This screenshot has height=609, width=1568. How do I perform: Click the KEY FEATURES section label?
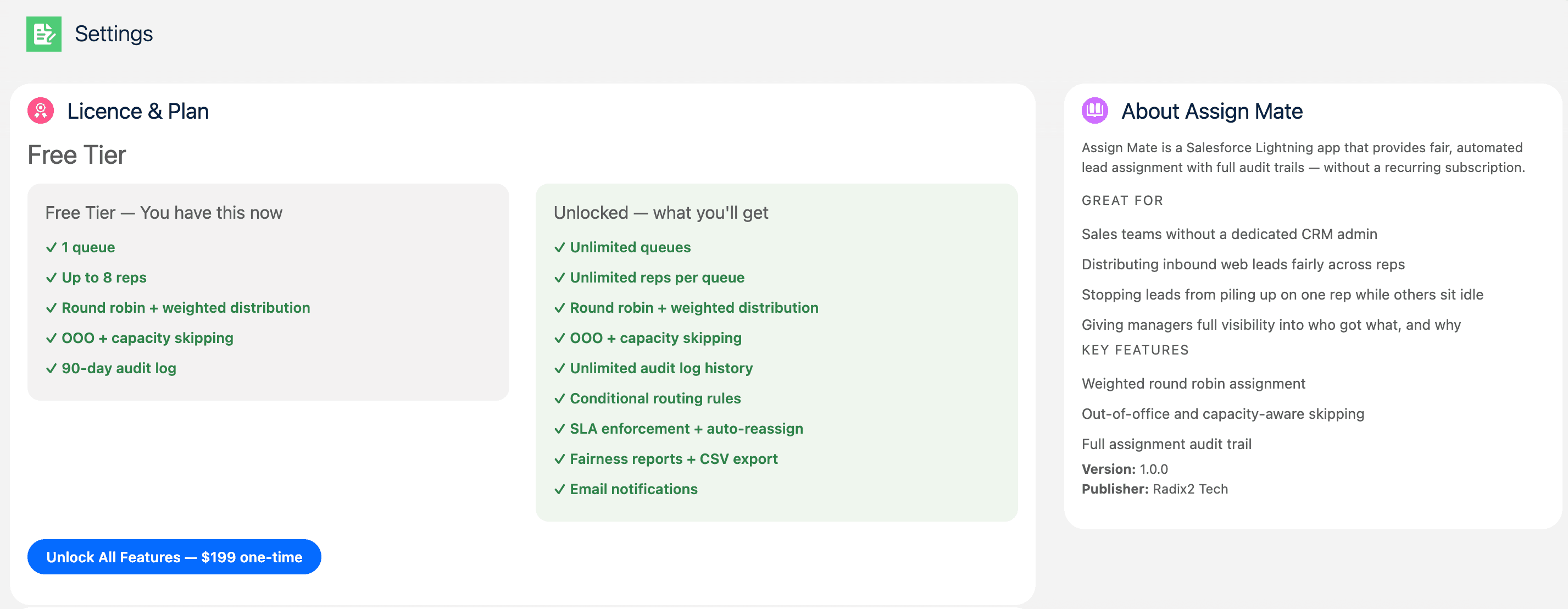(x=1135, y=350)
